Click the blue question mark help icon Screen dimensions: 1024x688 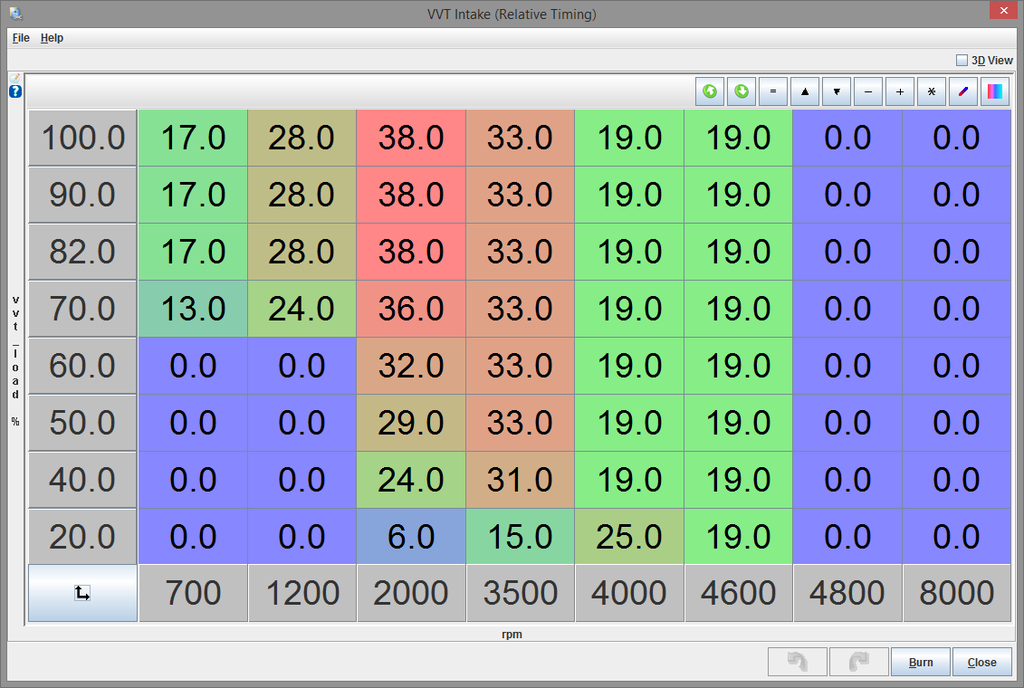tap(15, 92)
